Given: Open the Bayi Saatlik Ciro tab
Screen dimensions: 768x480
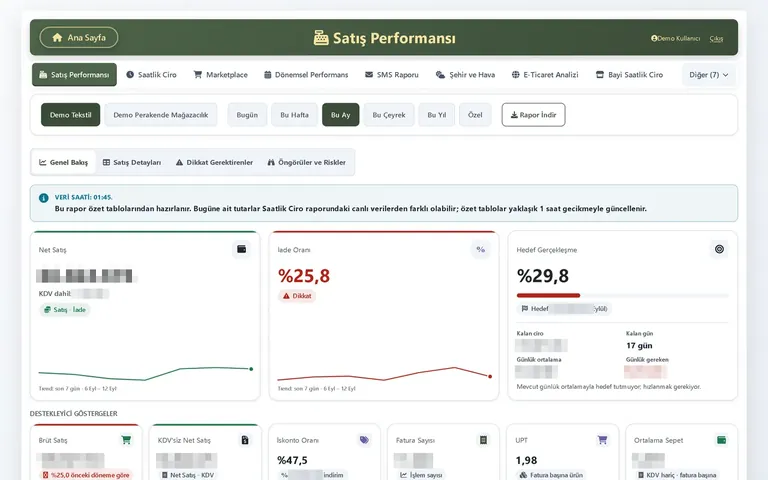Looking at the screenshot, I should 629,74.
